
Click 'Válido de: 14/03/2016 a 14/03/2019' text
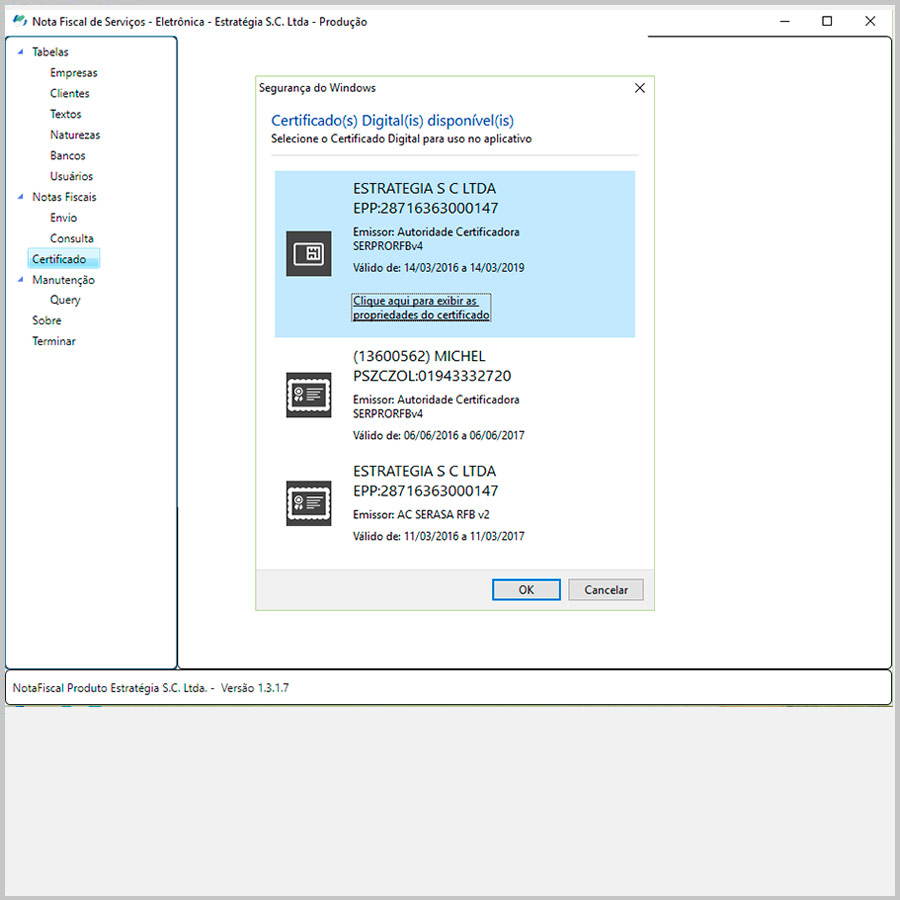pos(439,267)
